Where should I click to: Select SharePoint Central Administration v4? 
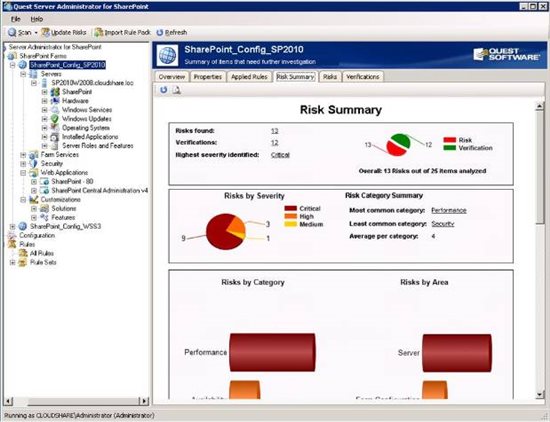pos(99,190)
